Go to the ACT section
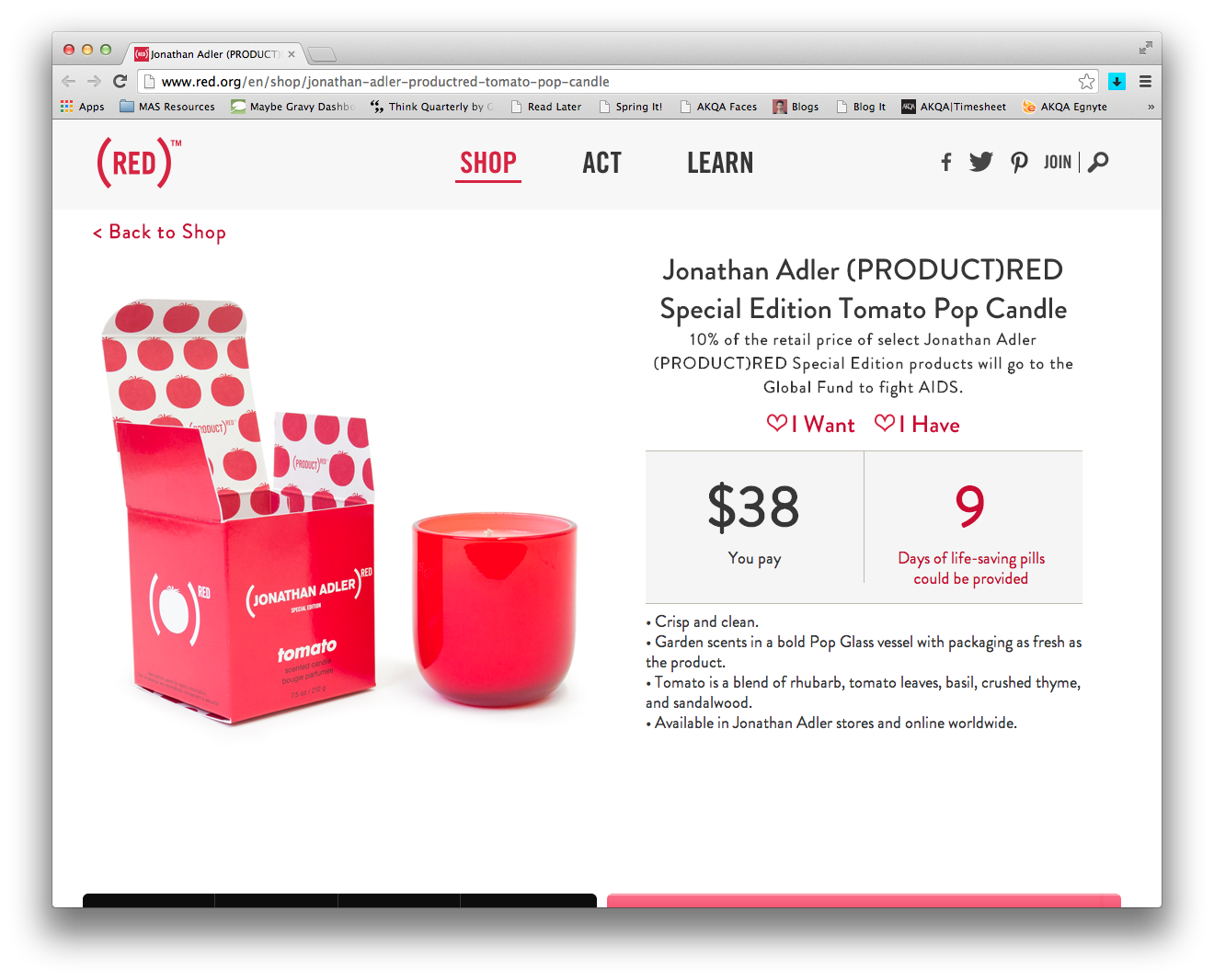Screen dimensions: 1214x980 [602, 164]
